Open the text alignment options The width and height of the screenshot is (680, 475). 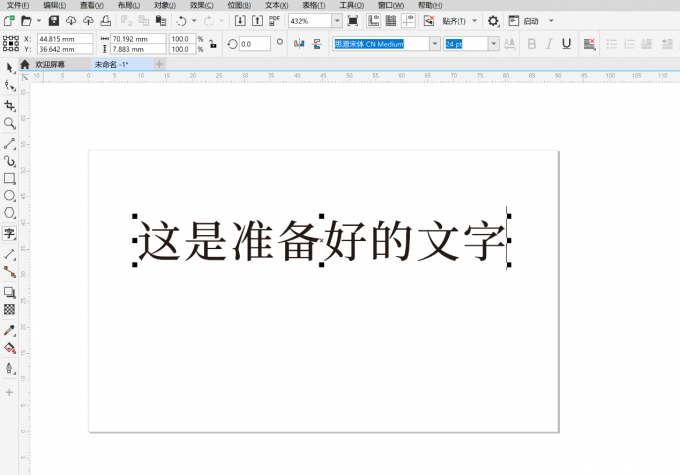tap(590, 44)
